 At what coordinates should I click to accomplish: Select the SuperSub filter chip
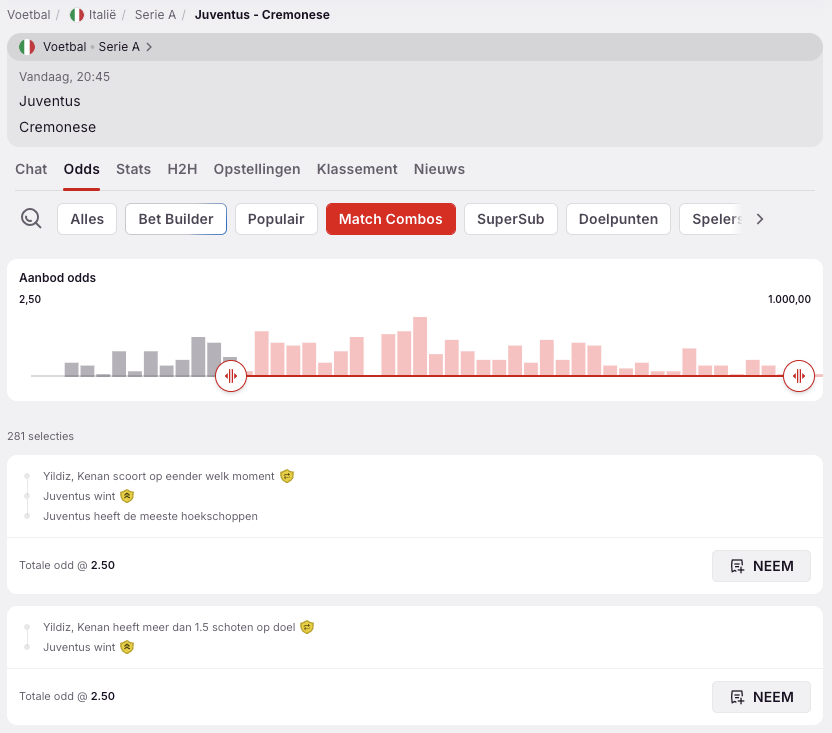[511, 219]
